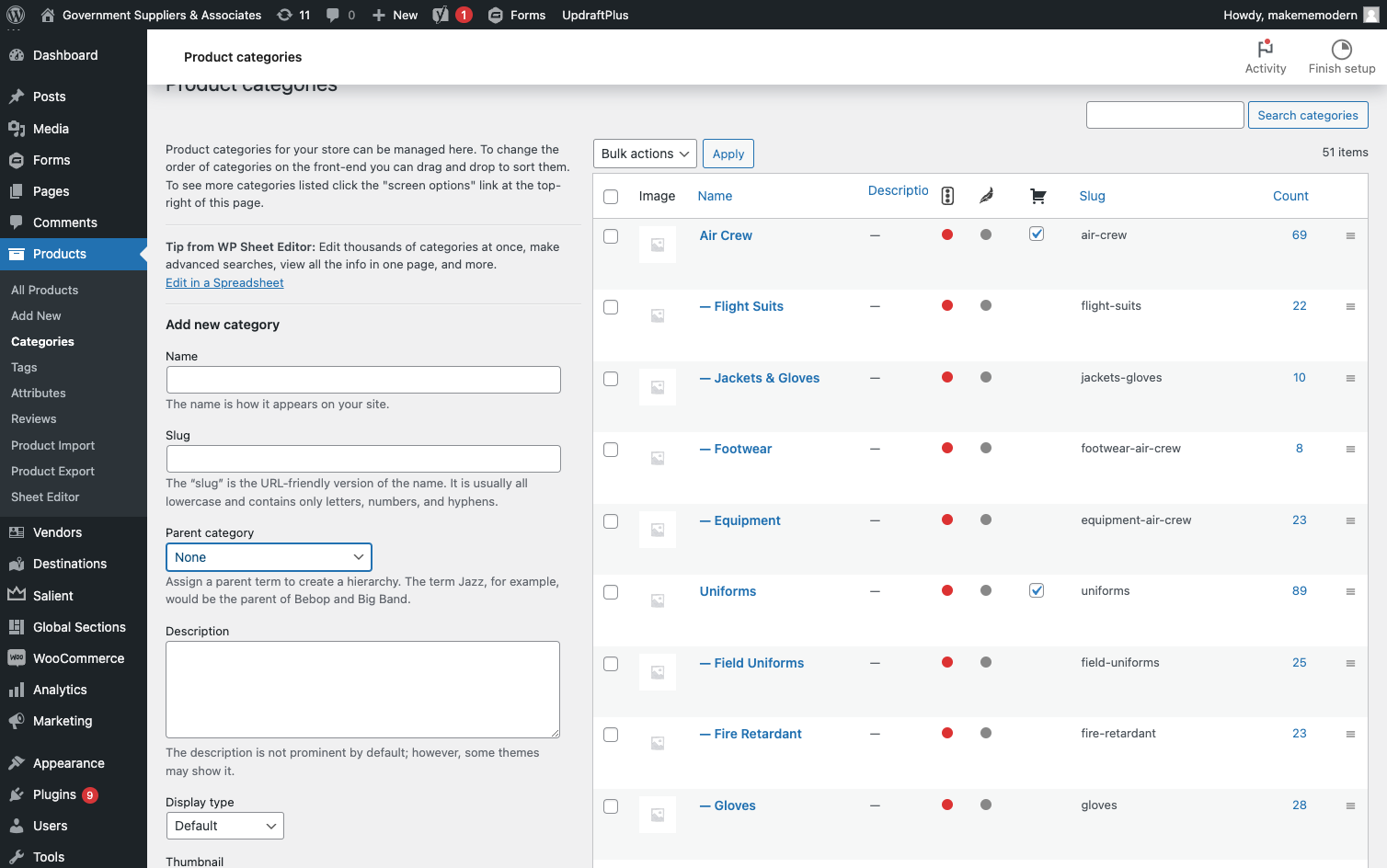Expand the Parent category dropdown
Viewport: 1387px width, 868px height.
coord(269,557)
